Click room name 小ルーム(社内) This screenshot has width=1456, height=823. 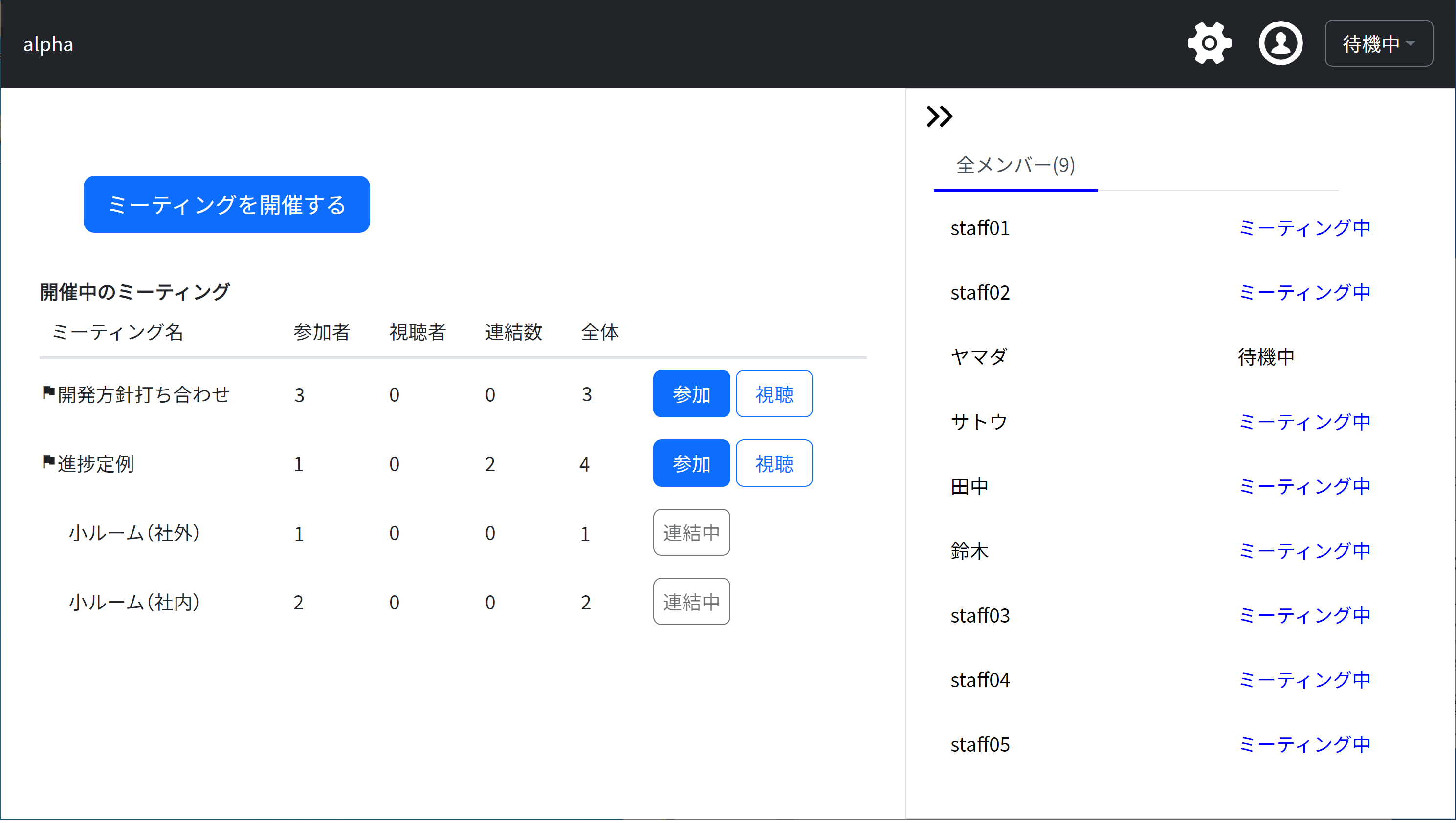coord(134,603)
